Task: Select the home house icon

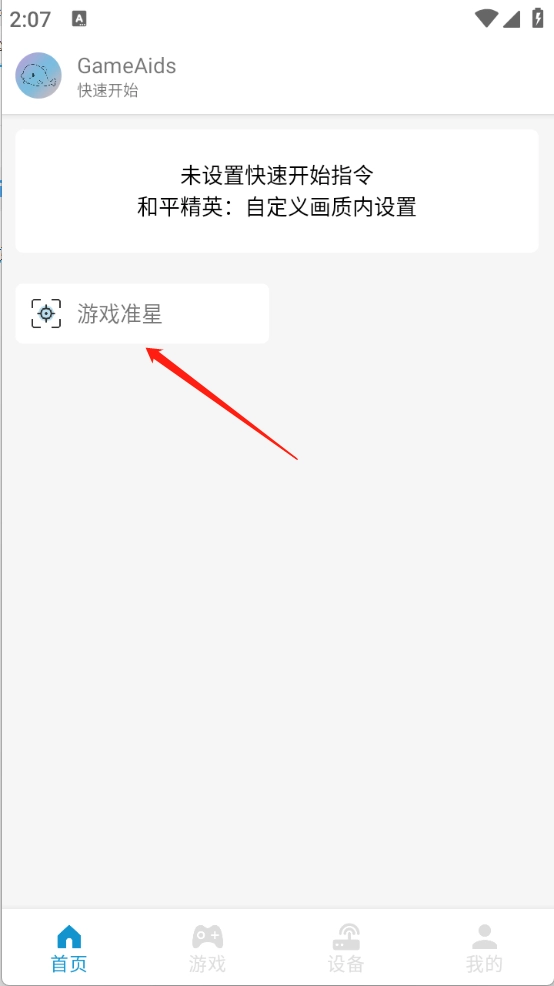Action: [69, 936]
